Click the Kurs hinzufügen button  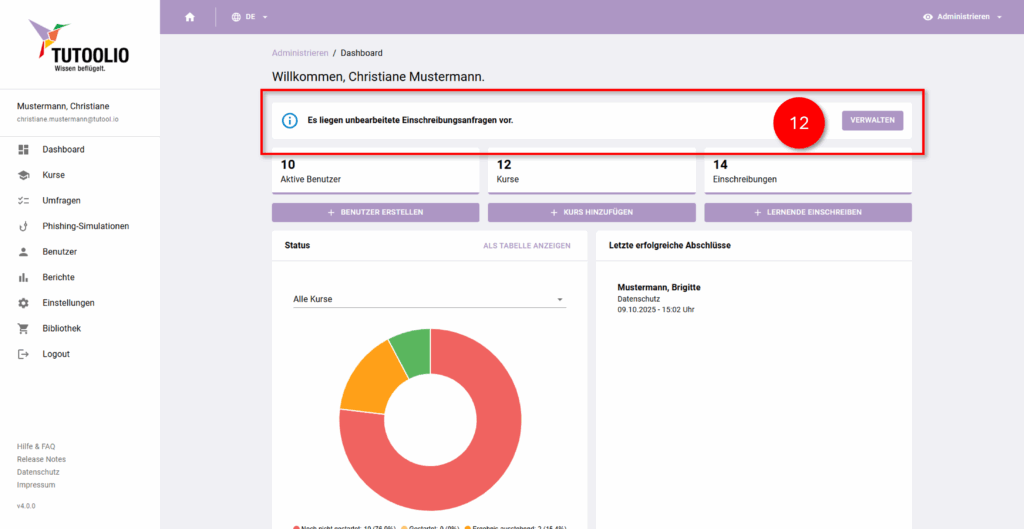(592, 212)
